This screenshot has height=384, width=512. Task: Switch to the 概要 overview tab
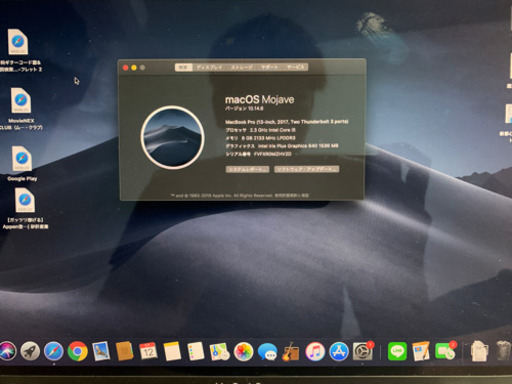(x=183, y=67)
